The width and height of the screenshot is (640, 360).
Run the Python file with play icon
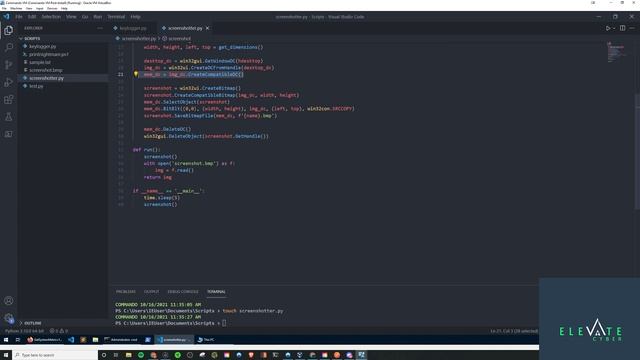coord(608,28)
